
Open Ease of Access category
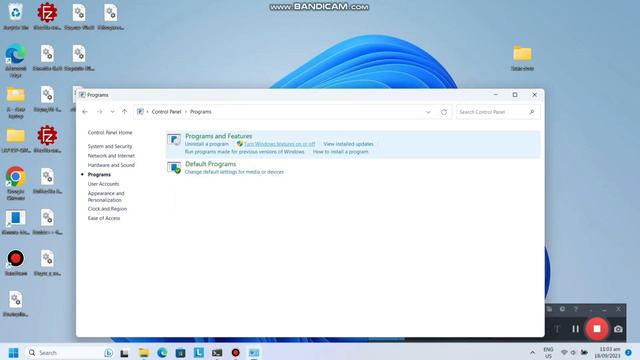point(104,218)
